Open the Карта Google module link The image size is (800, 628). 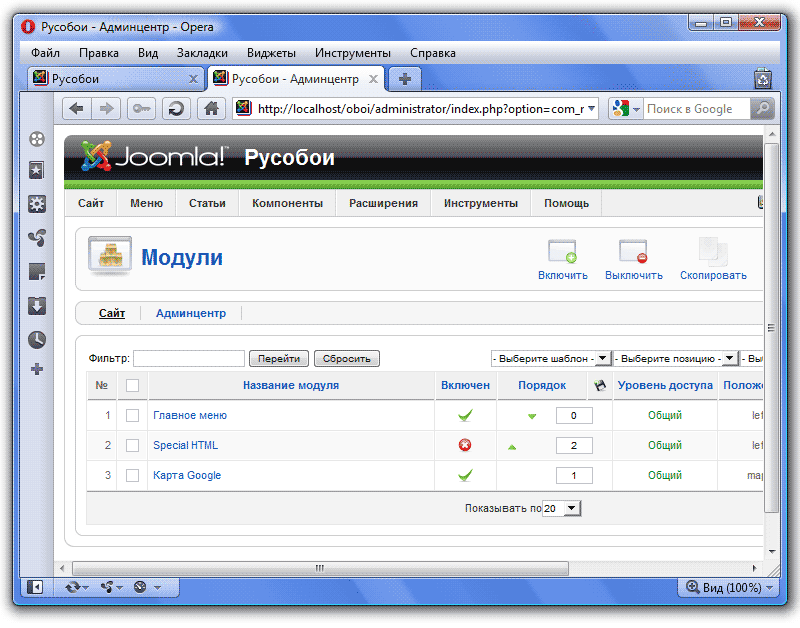[187, 475]
